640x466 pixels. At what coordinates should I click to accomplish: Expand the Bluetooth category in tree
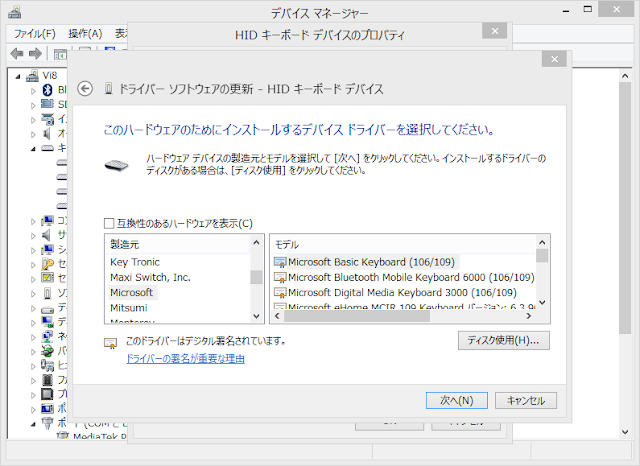point(33,91)
